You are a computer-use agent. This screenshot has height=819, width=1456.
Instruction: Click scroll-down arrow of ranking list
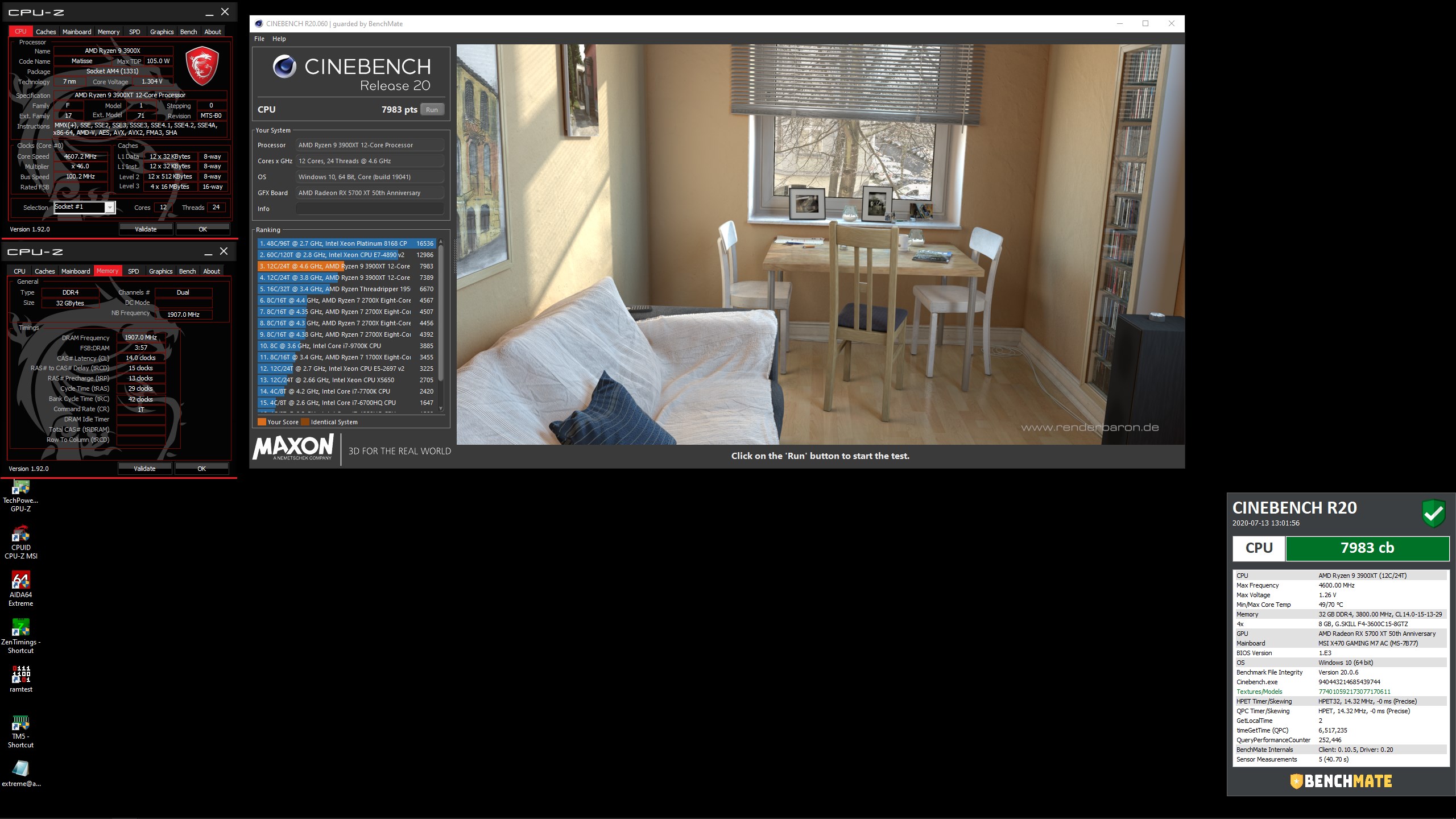[441, 409]
